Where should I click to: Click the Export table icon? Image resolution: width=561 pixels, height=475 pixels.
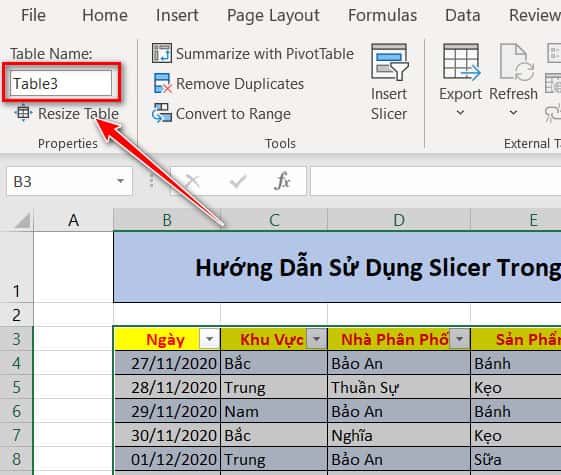461,62
